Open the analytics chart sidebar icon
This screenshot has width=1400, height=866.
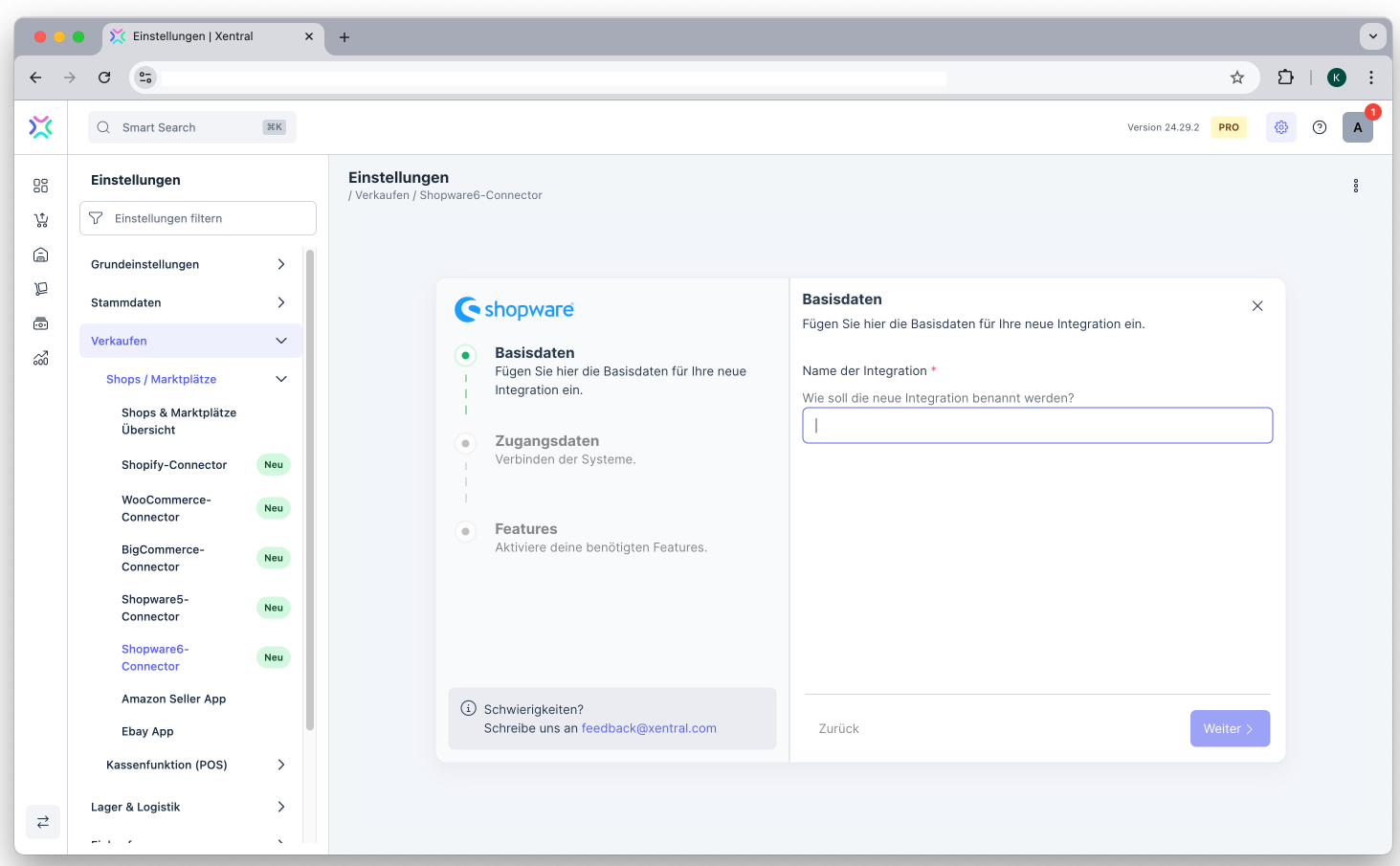click(x=40, y=359)
